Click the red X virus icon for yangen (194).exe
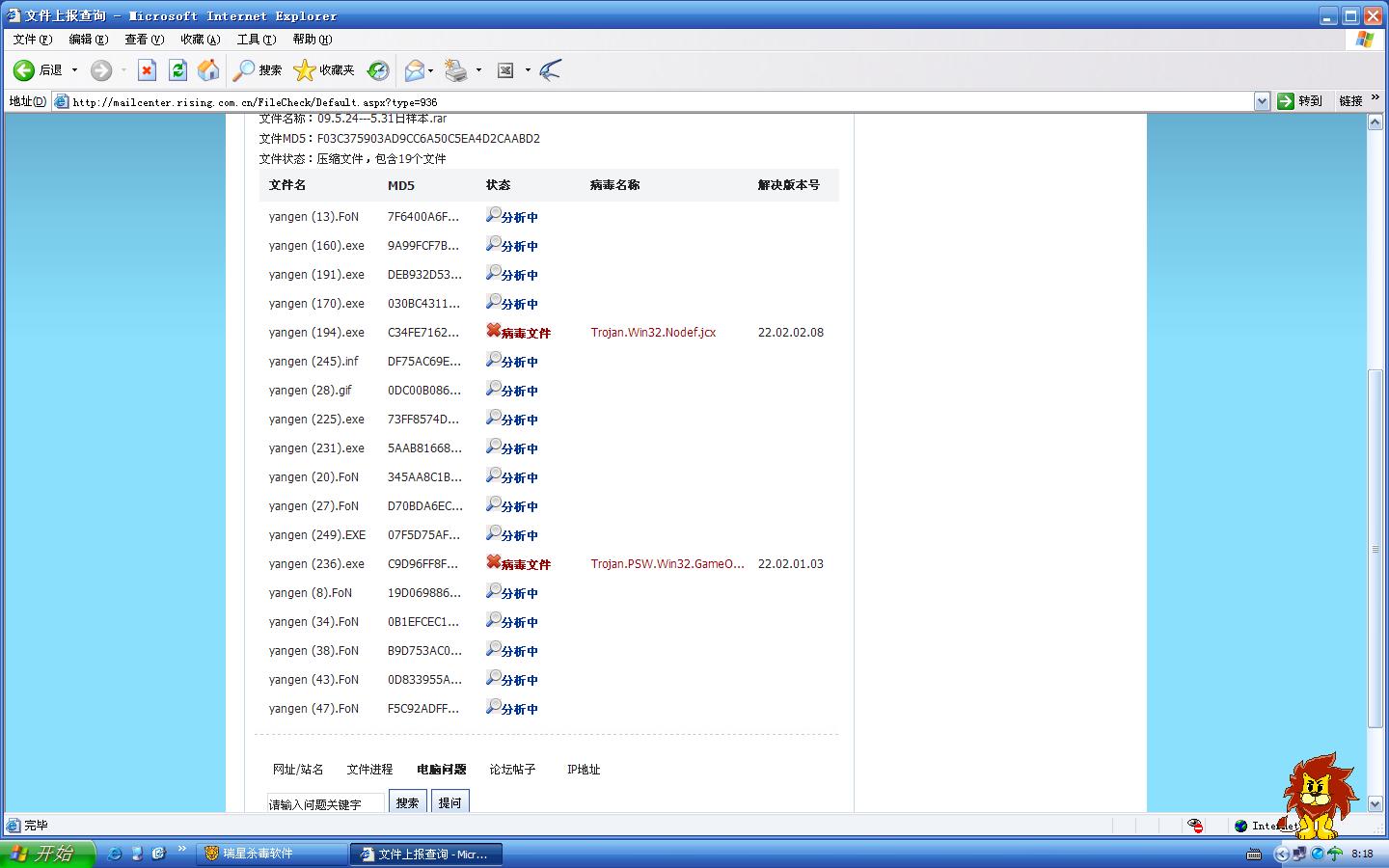Screen dimensions: 1389x868 click(493, 331)
